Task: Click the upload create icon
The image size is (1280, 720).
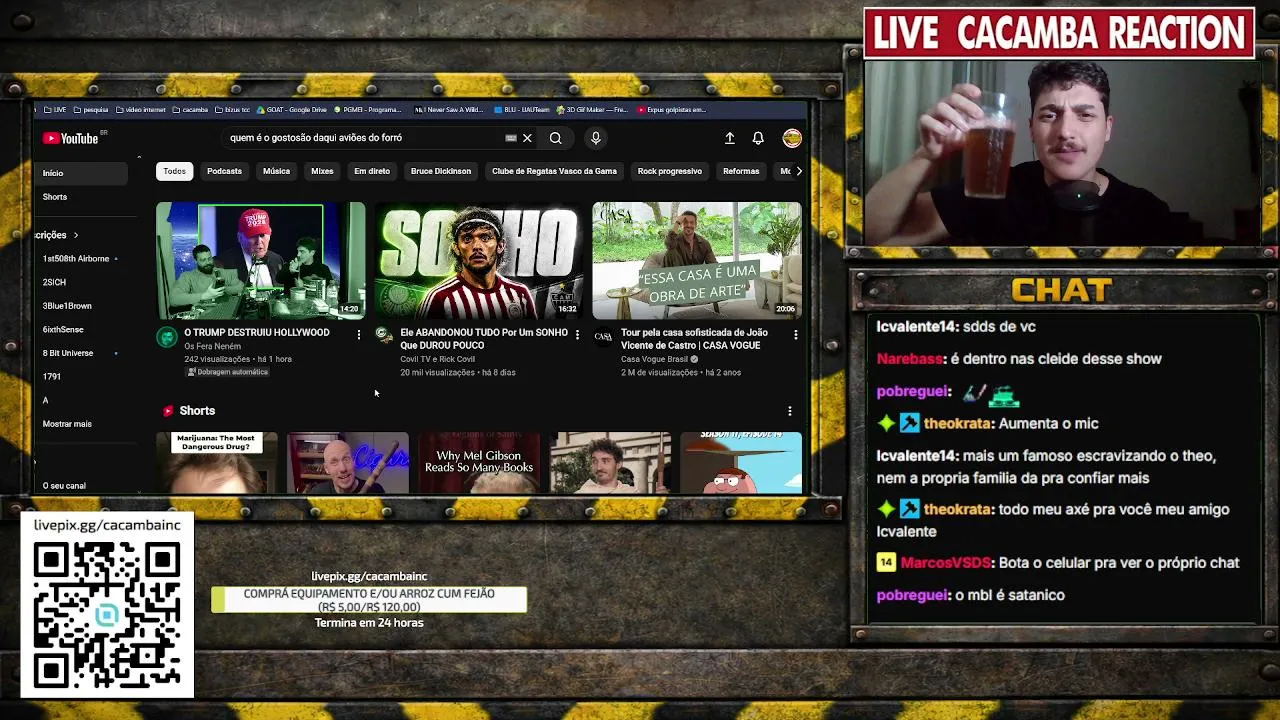Action: pyautogui.click(x=730, y=138)
